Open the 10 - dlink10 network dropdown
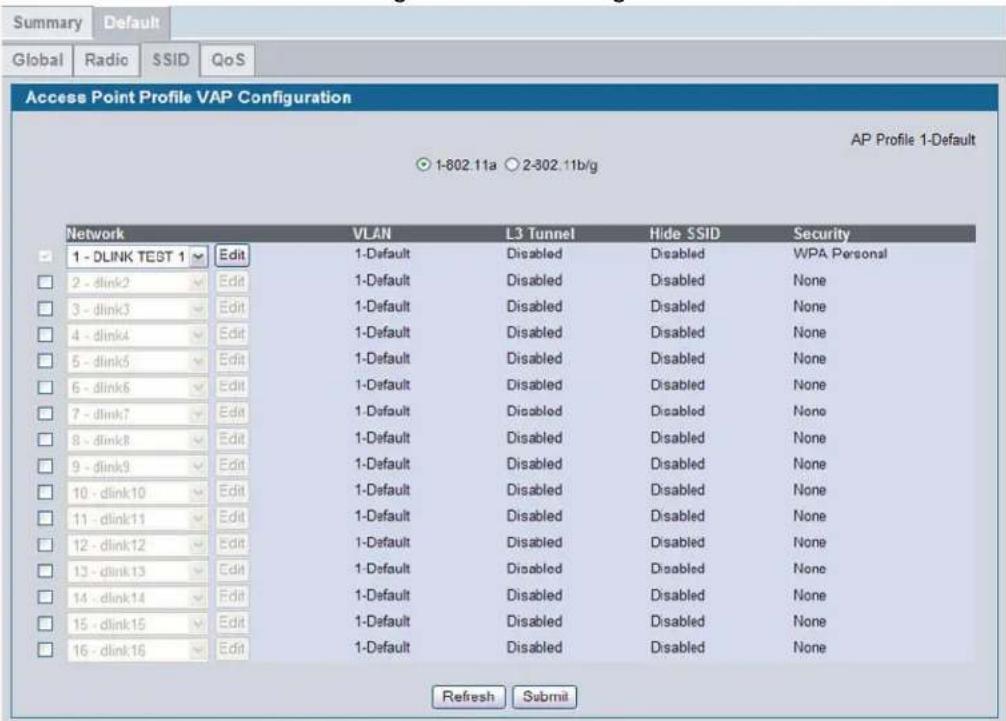The width and height of the screenshot is (1006, 721). [x=137, y=493]
